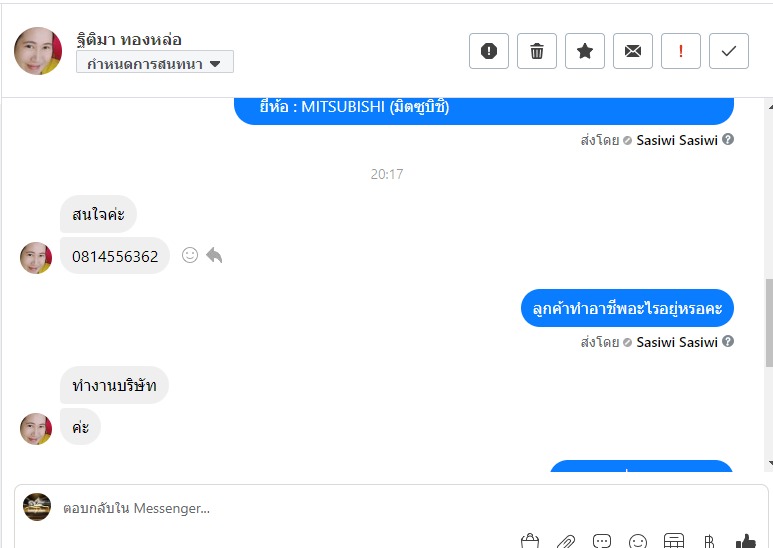Click the chat scrollbar thumb

point(769,323)
